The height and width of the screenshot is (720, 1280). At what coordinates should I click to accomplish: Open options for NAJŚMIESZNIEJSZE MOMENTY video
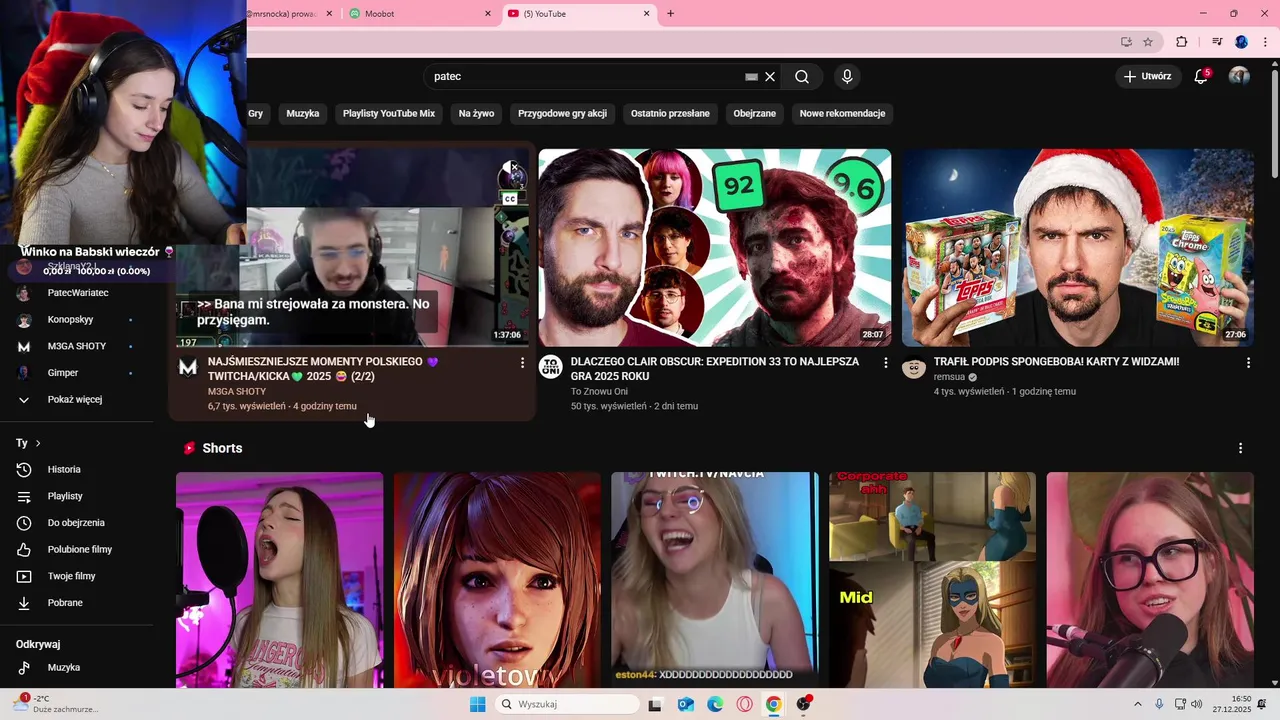point(522,363)
